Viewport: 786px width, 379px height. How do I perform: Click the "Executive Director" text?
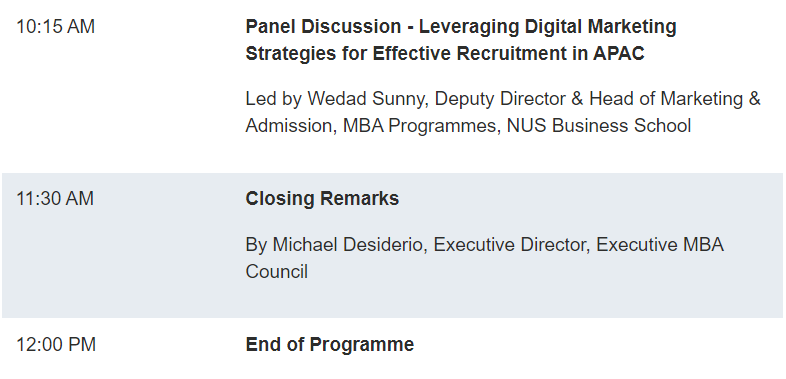pyautogui.click(x=509, y=245)
